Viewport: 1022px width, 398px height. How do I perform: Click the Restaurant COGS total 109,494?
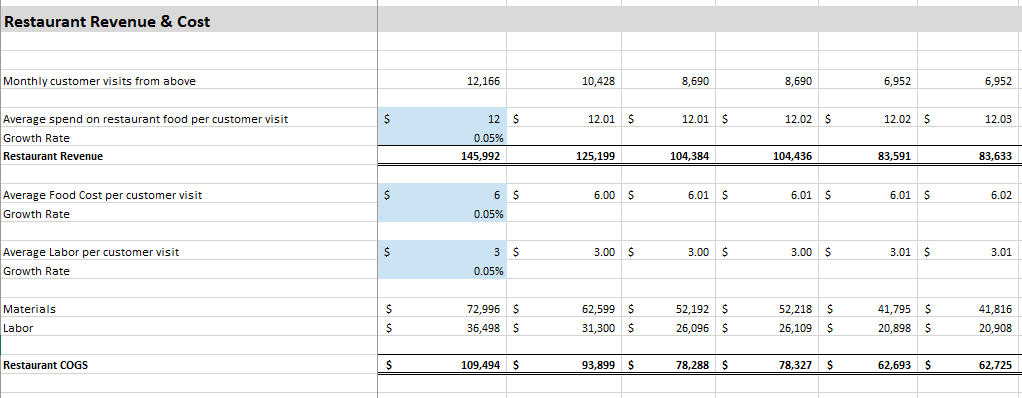tap(442, 365)
